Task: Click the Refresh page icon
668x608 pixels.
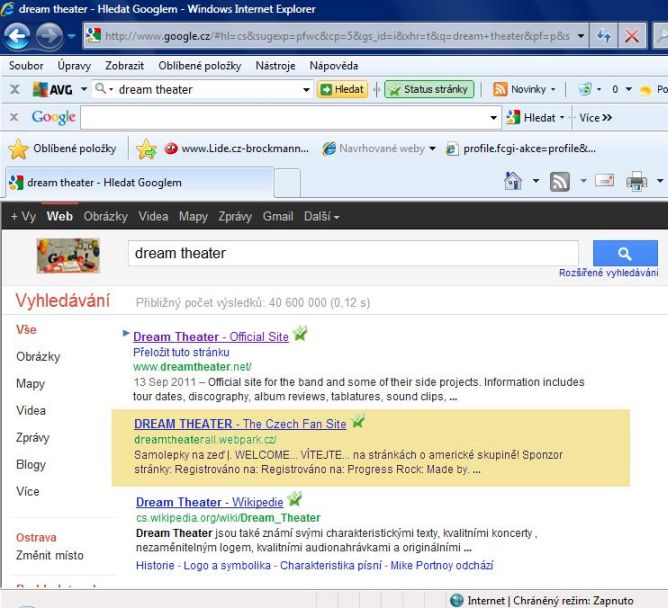Action: (604, 37)
